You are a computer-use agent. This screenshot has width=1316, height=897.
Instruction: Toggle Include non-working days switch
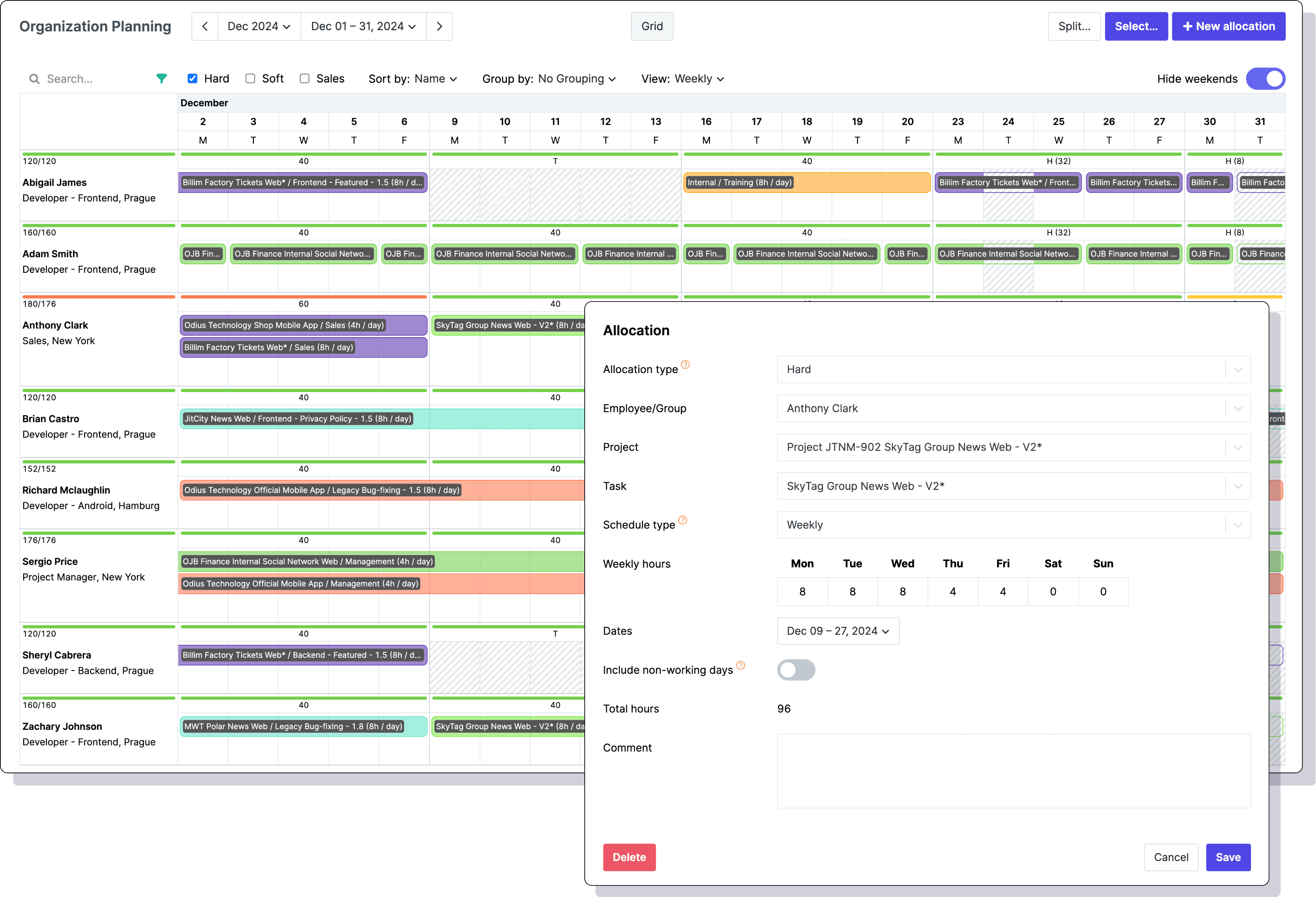coord(796,670)
